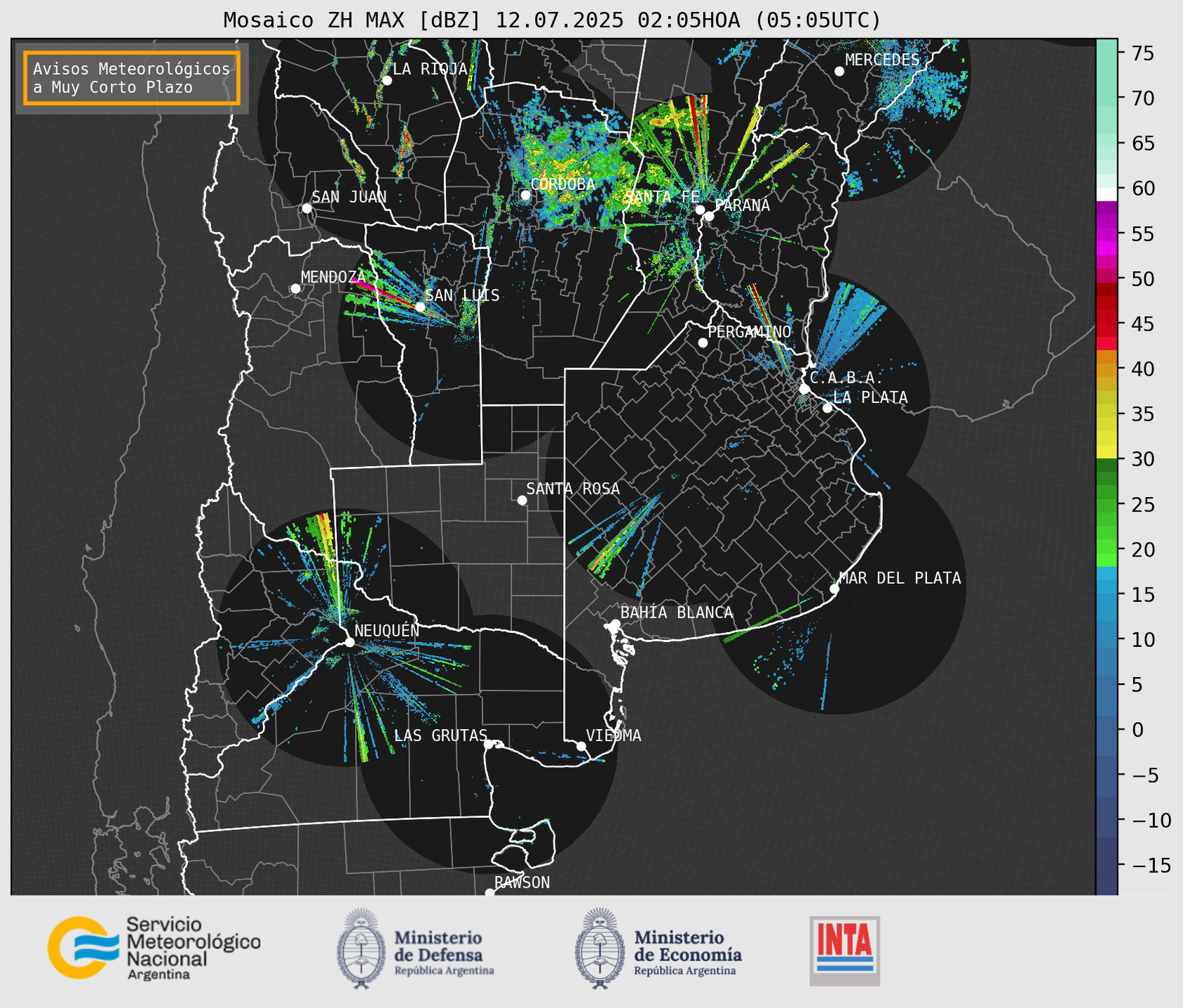
Task: Click the CORDOBA city marker dot
Action: [525, 195]
